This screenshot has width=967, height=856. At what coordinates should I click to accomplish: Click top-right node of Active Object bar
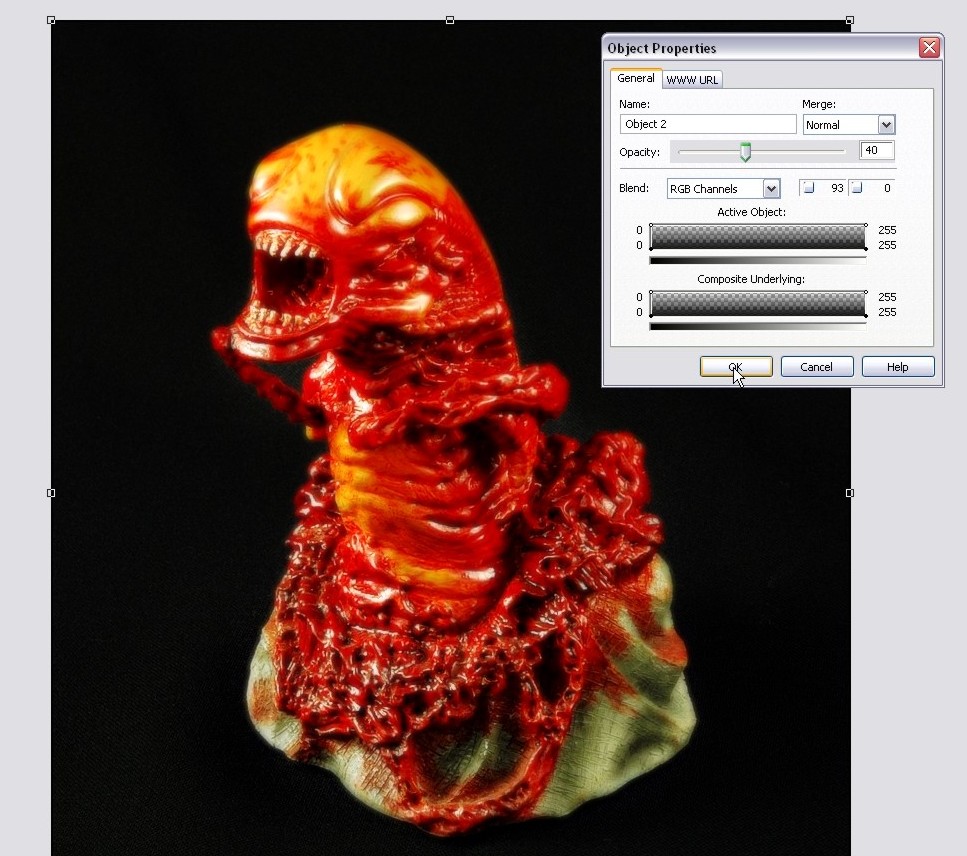pyautogui.click(x=866, y=225)
